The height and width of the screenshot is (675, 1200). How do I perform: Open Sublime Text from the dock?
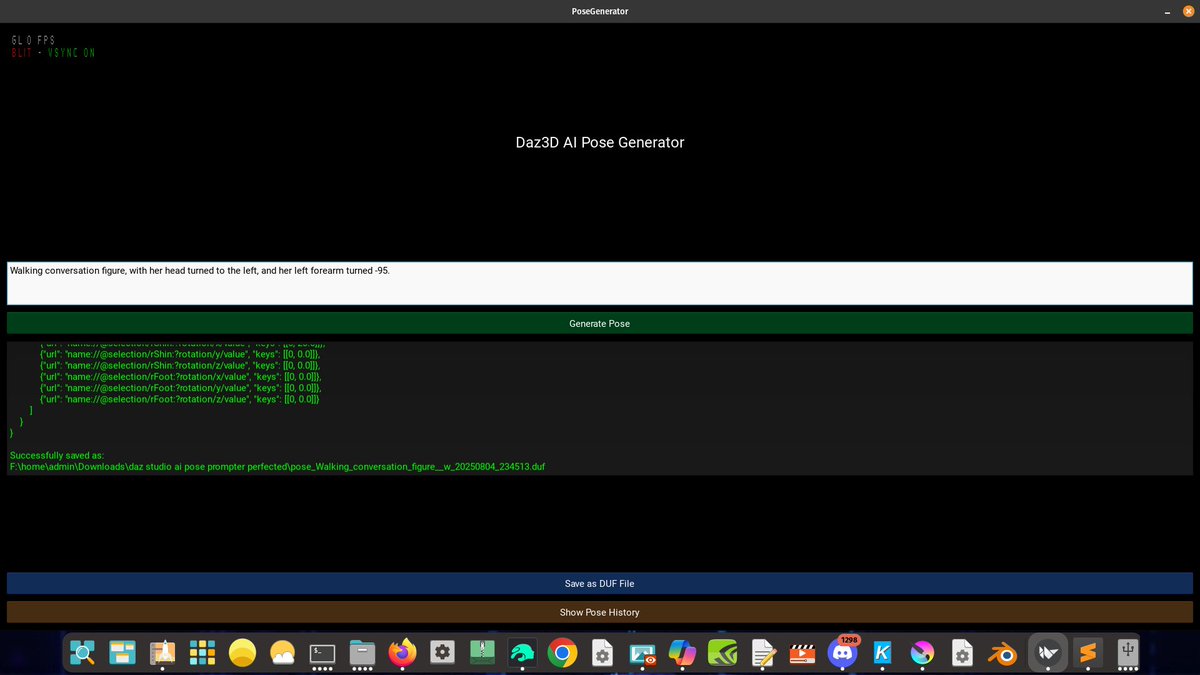tap(1089, 654)
